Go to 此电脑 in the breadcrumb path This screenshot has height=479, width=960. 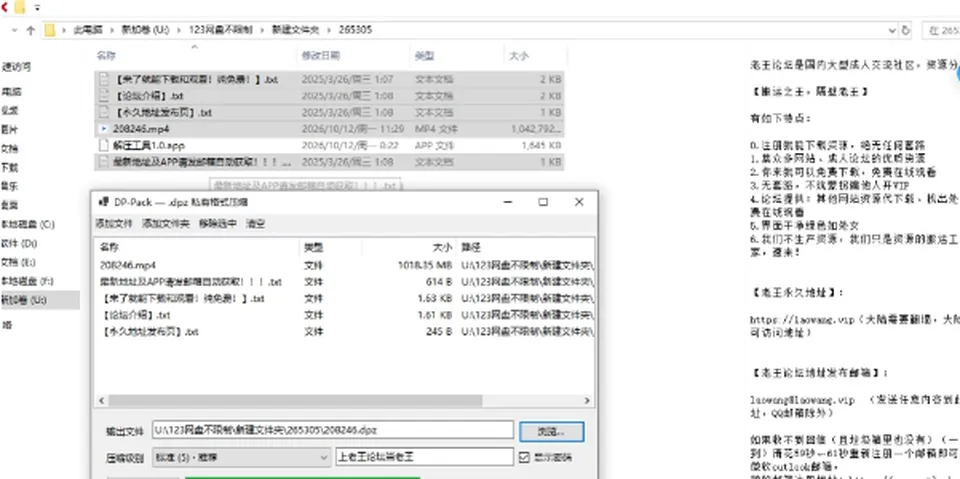(88, 30)
